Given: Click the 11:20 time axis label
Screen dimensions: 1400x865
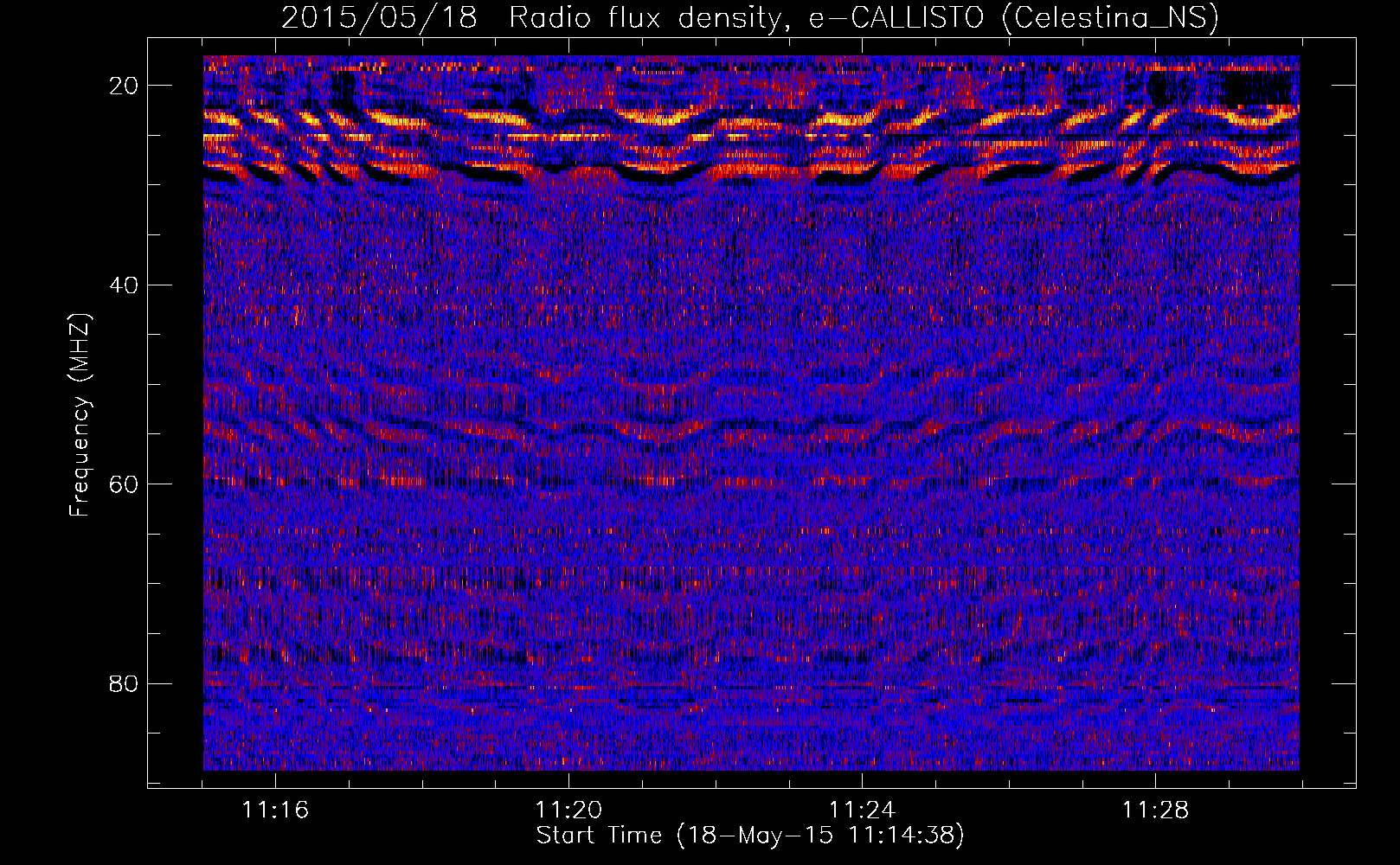Looking at the screenshot, I should click(568, 811).
